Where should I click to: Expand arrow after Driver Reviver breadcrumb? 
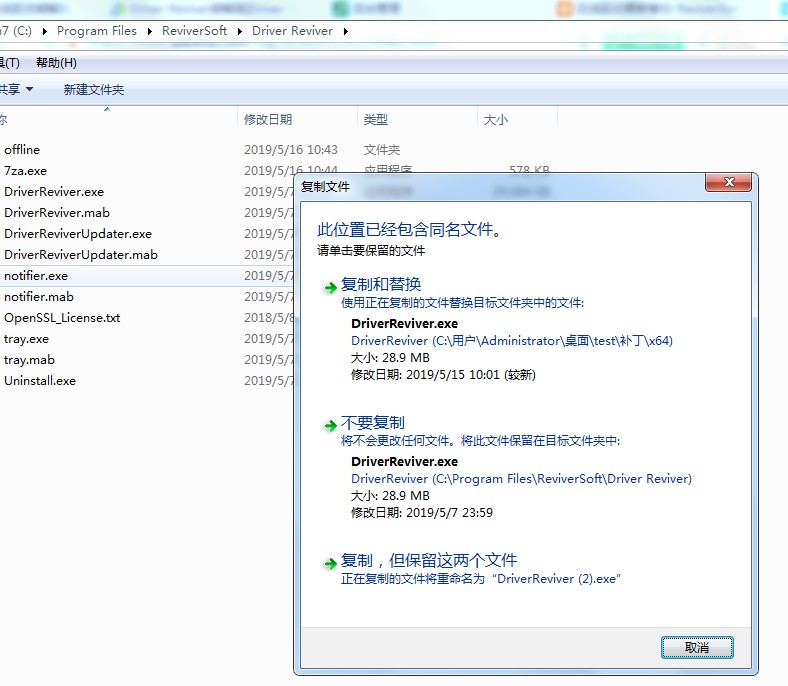coord(346,31)
